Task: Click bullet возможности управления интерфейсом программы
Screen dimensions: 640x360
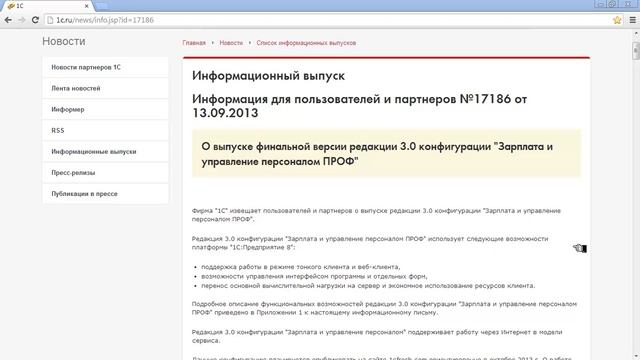Action: coord(314,276)
